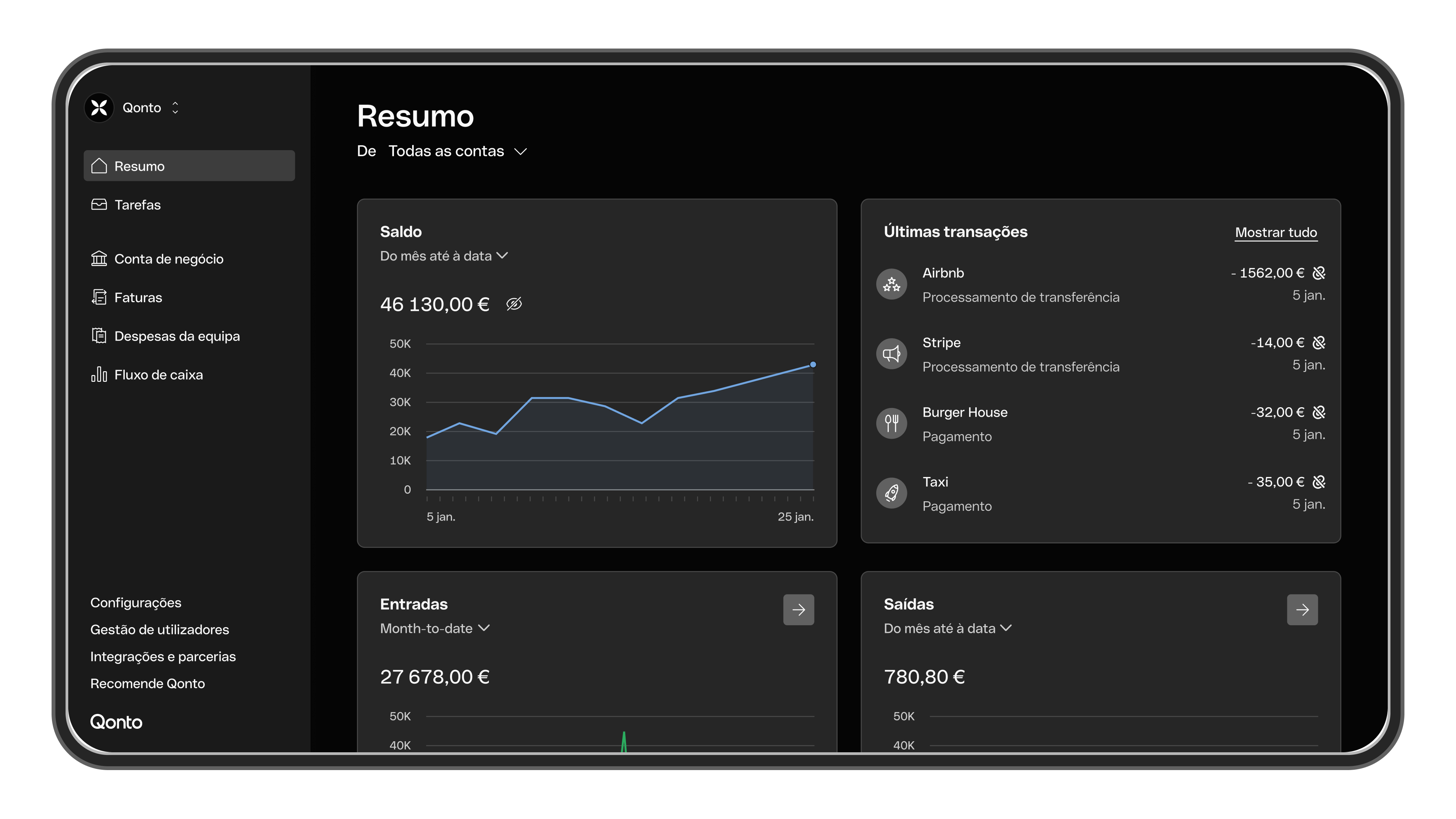The image size is (1456, 819).
Task: Click the - 35,00 € amount
Action: 1276,482
